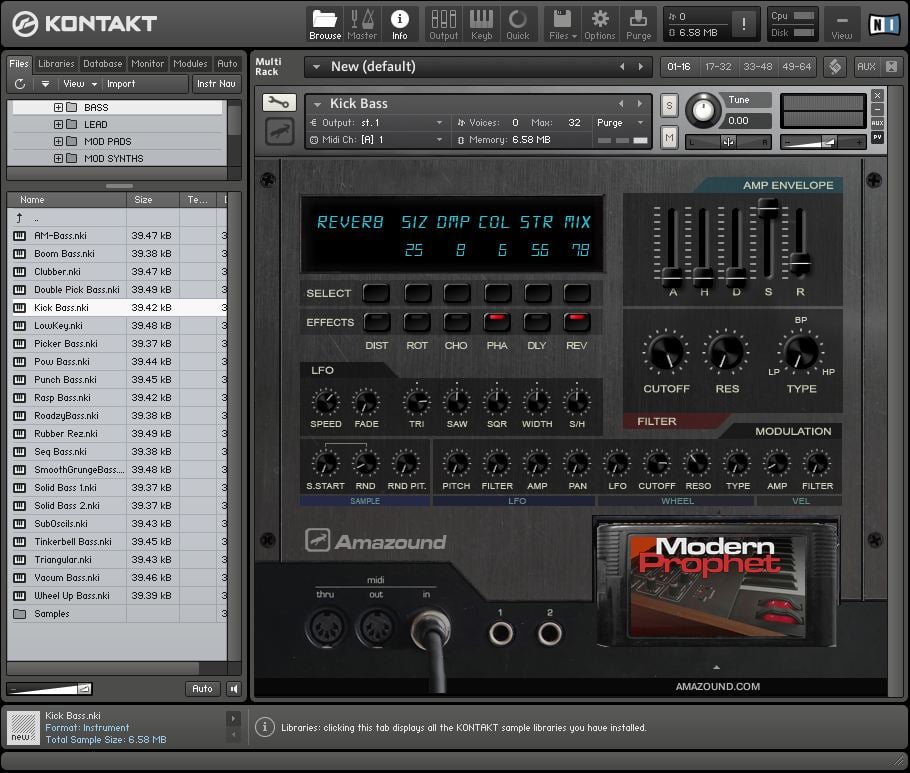Select Punch Bass.nki in file list

pyautogui.click(x=65, y=380)
